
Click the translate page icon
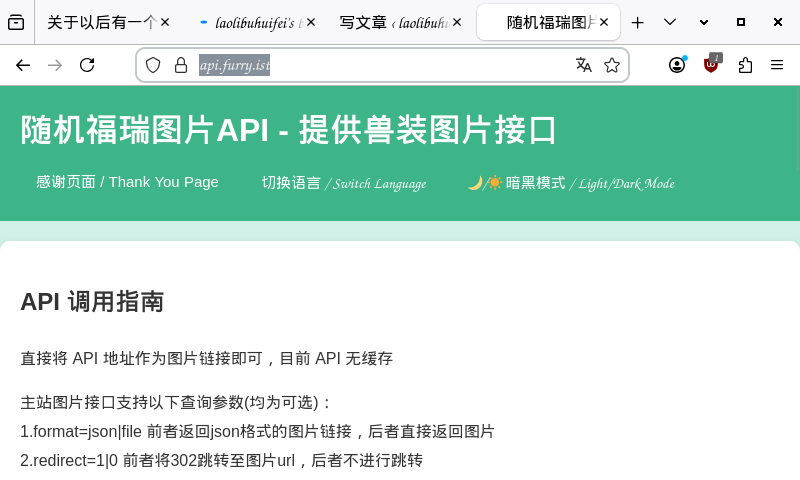[x=584, y=65]
